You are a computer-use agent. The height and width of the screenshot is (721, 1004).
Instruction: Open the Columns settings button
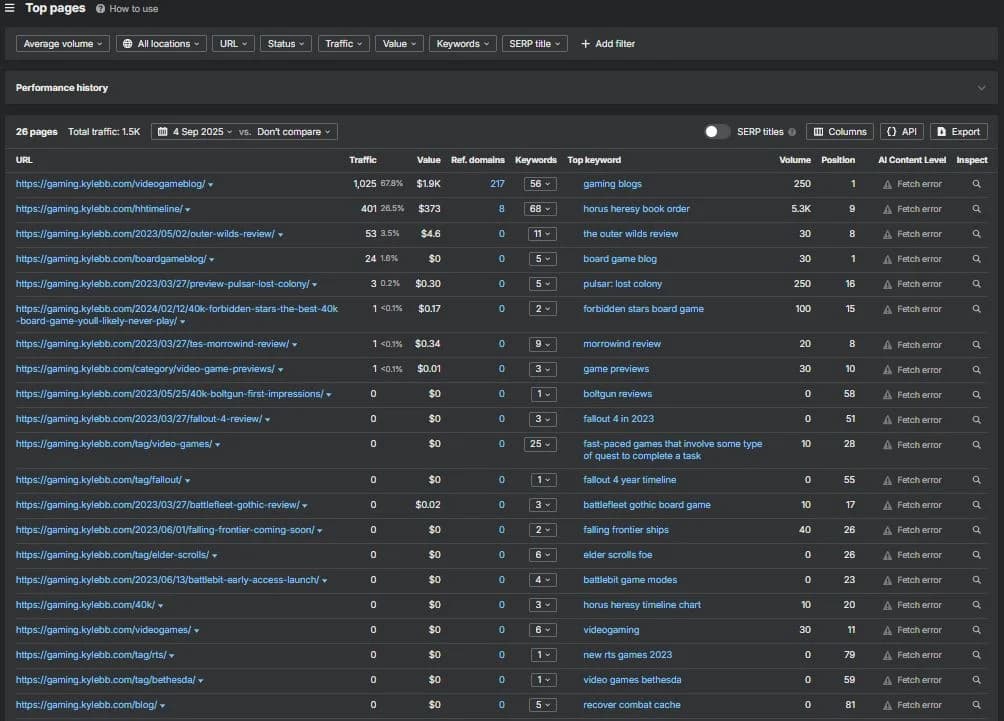(x=839, y=131)
